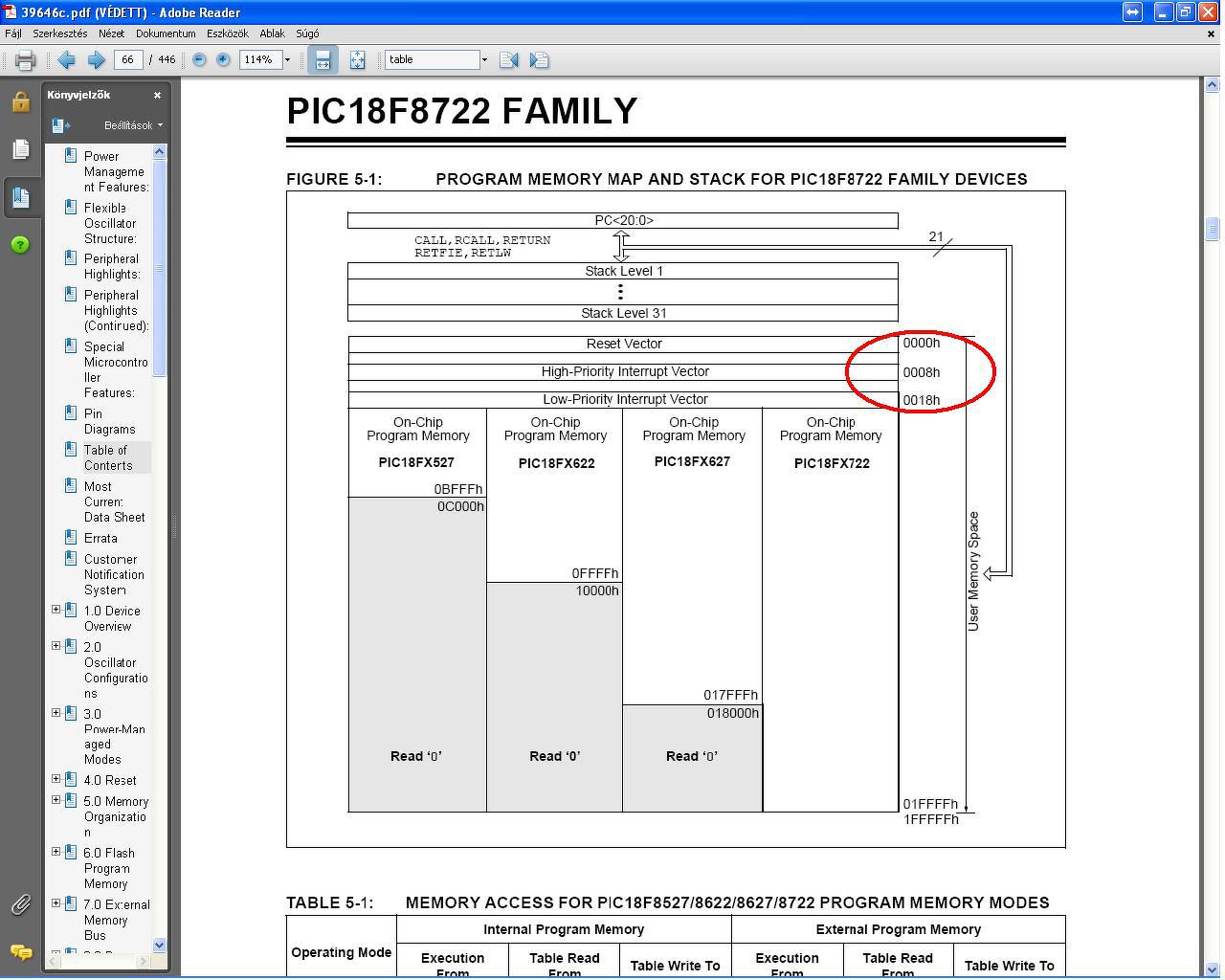This screenshot has width=1225, height=980.
Task: Open the Fájl menu
Action: tap(13, 33)
